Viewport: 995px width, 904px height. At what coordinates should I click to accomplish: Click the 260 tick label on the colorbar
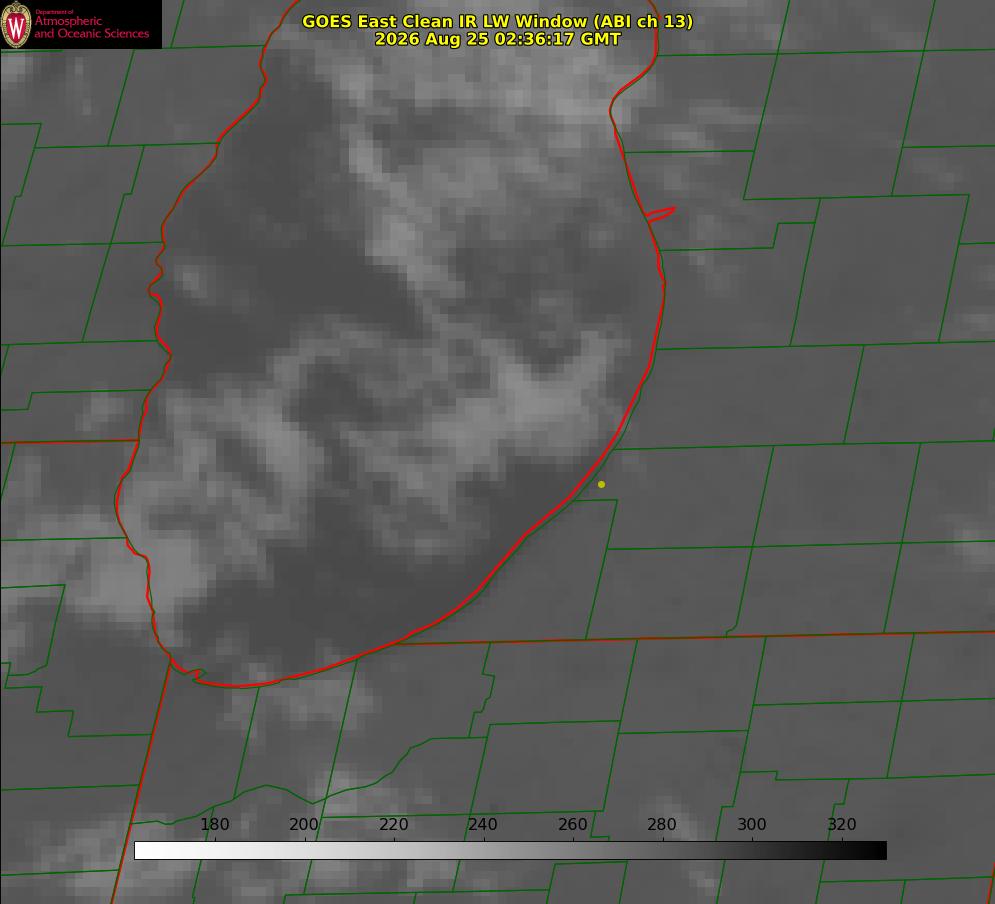coord(573,825)
